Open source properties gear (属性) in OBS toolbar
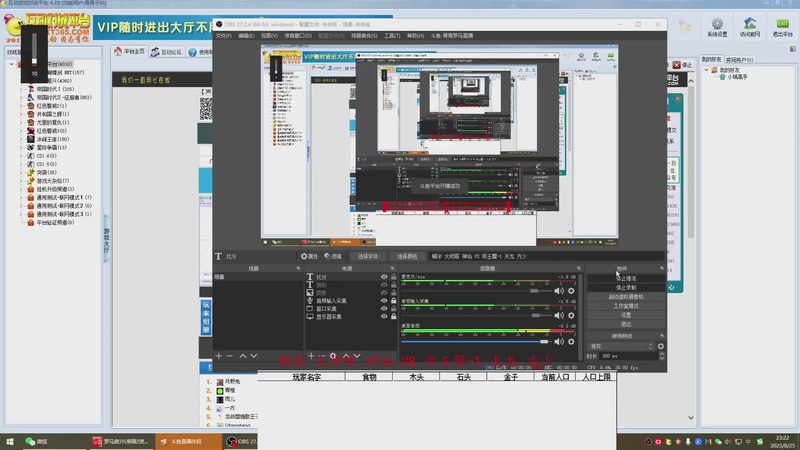800x450 pixels. click(x=309, y=256)
